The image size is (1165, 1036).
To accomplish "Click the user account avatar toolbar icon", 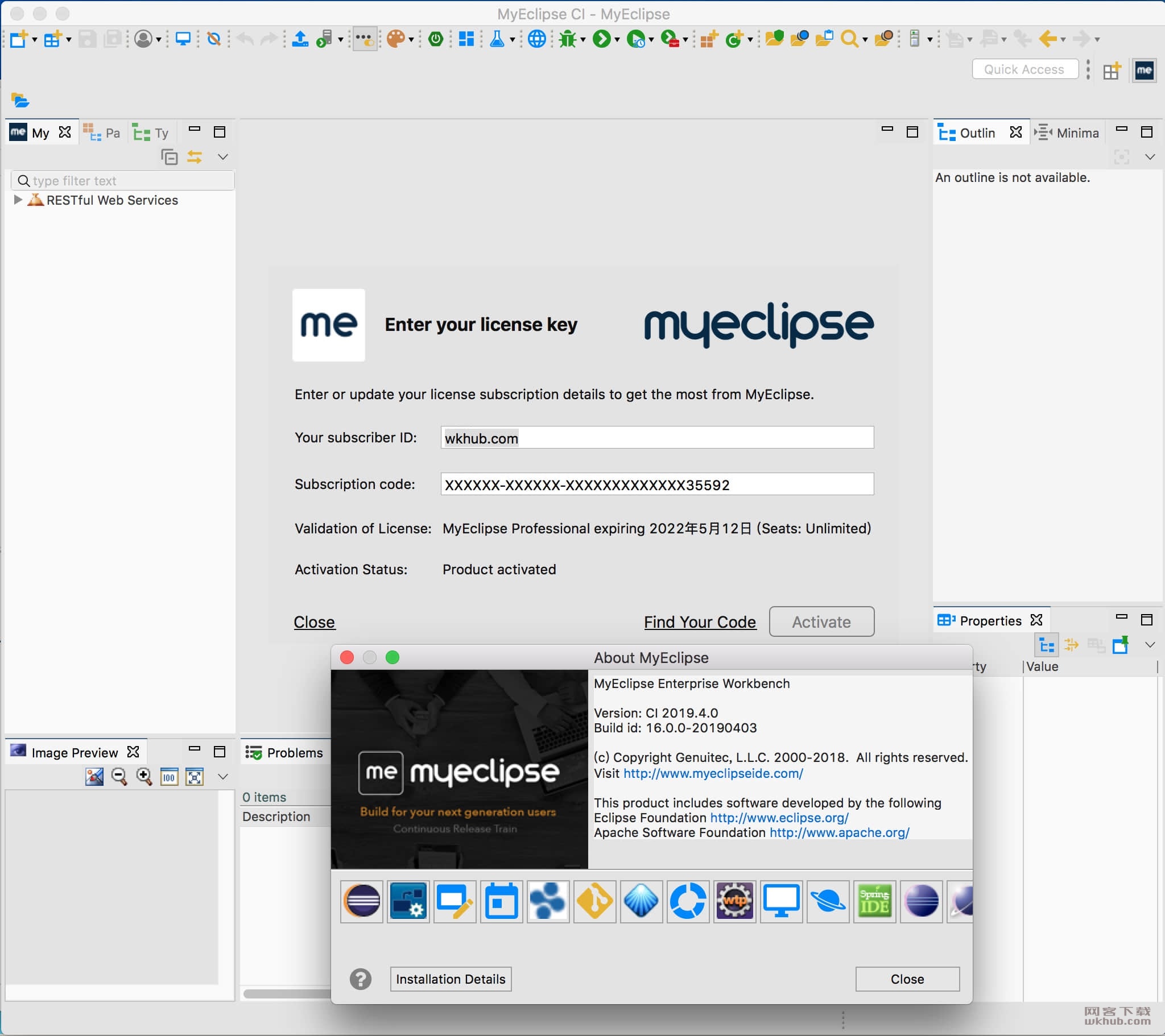I will [143, 39].
